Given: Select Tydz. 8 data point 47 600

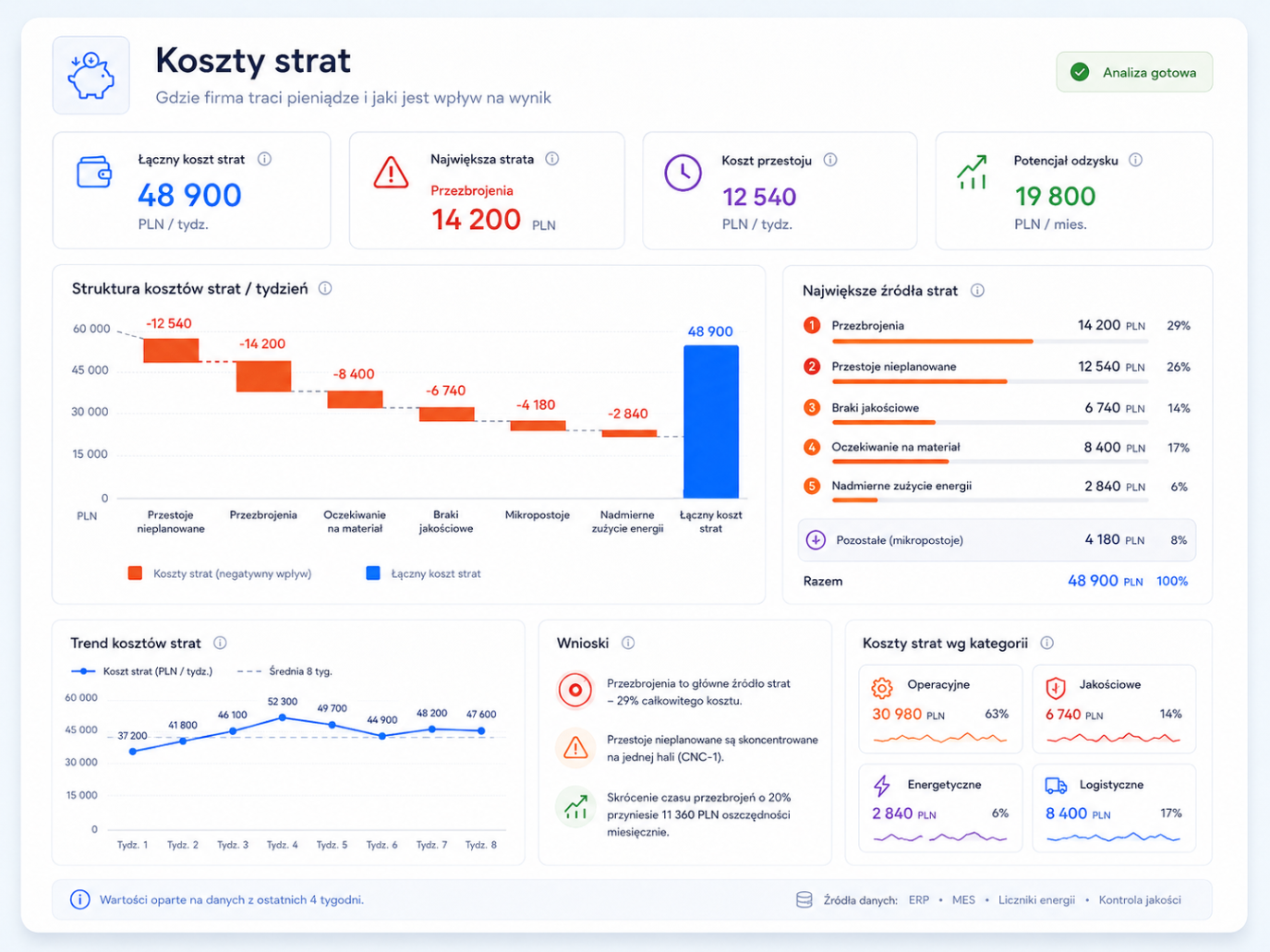Looking at the screenshot, I should [x=481, y=730].
